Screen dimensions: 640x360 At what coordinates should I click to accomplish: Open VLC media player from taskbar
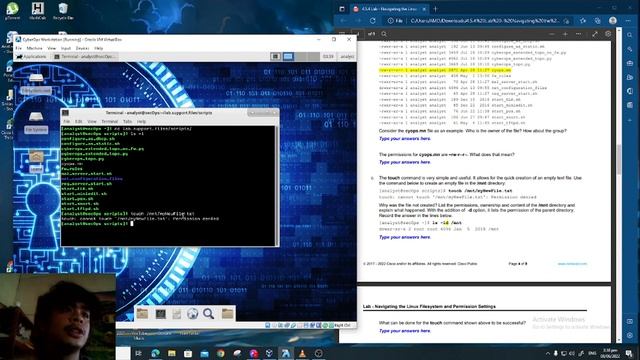302,353
